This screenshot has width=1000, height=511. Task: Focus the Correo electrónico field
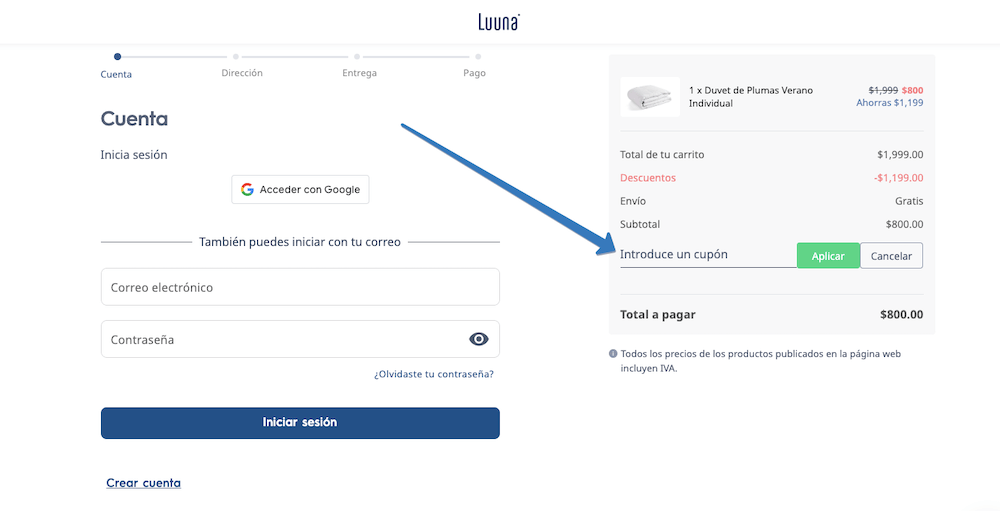300,287
